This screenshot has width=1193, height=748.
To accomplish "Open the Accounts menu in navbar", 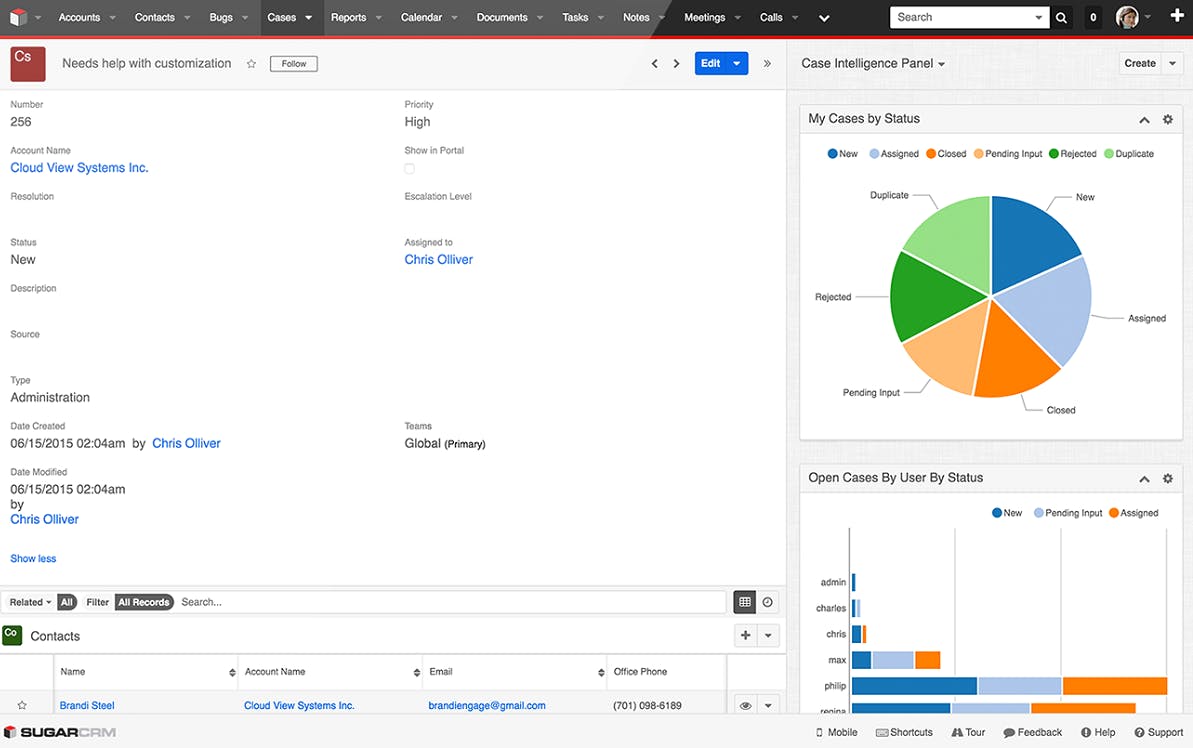I will point(81,17).
